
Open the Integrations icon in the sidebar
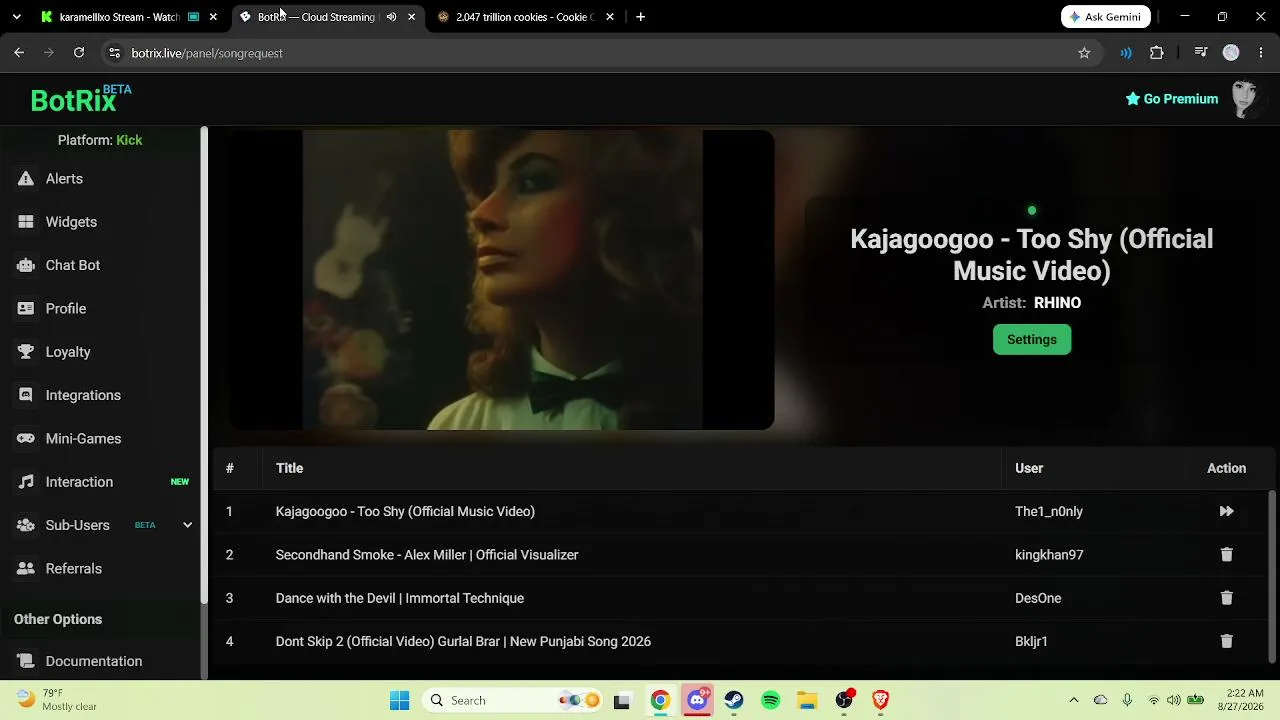(26, 395)
